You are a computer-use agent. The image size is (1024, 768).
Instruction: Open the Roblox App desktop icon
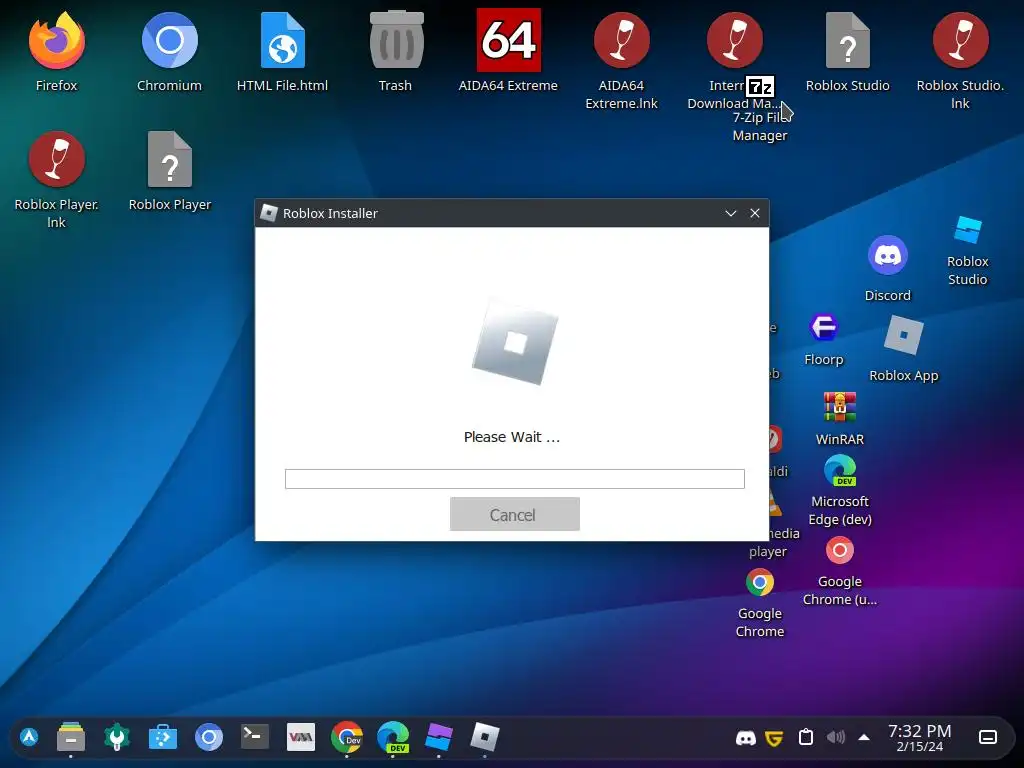click(x=904, y=335)
